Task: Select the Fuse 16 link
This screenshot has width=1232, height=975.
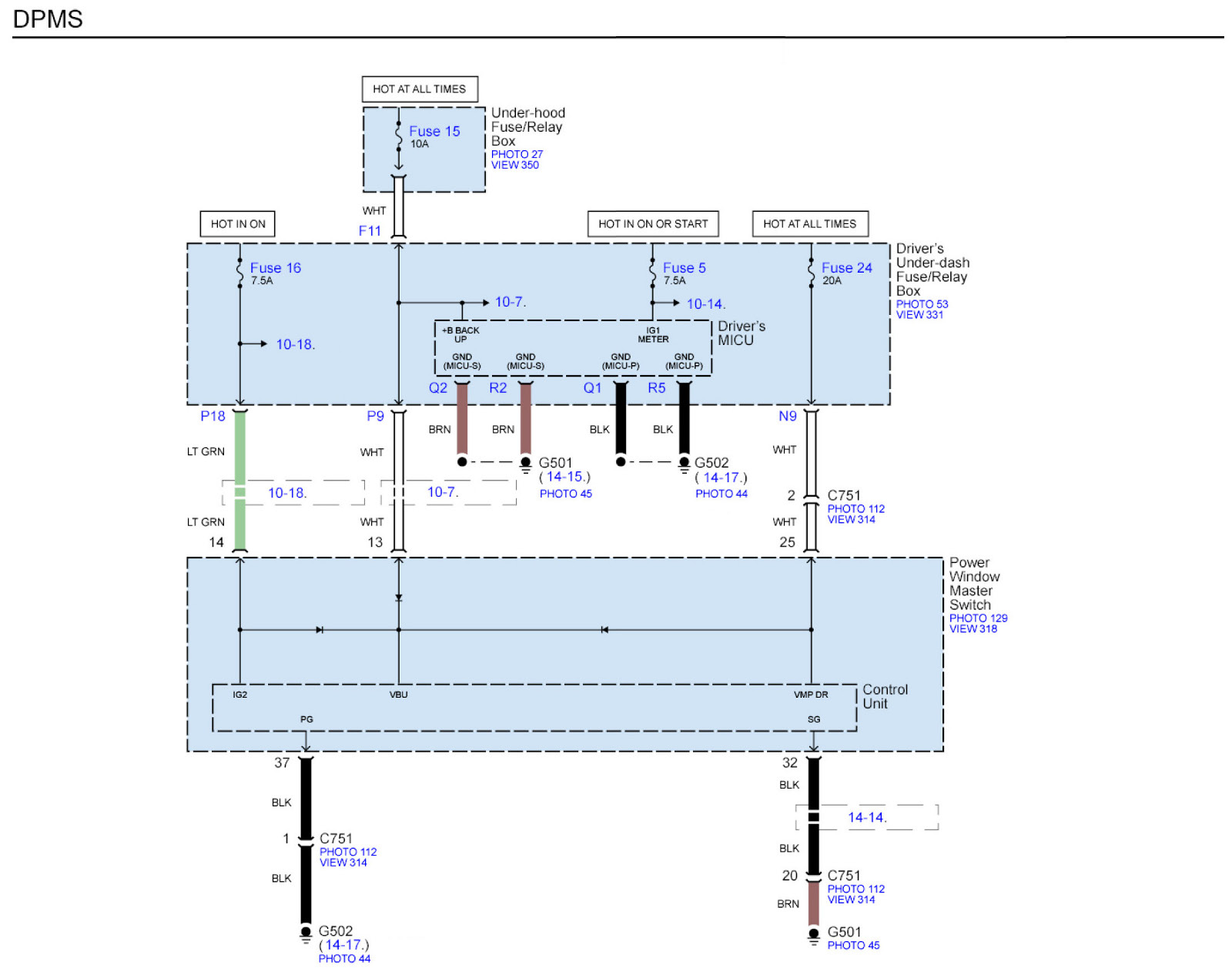Action: 275,268
